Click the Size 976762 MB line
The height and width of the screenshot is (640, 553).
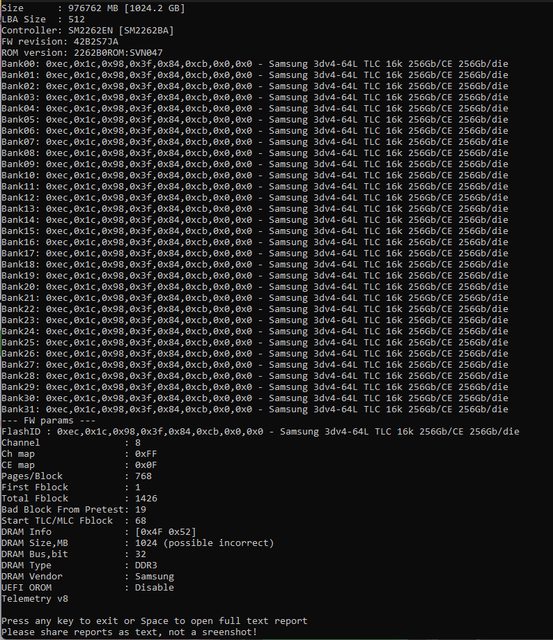93,8
